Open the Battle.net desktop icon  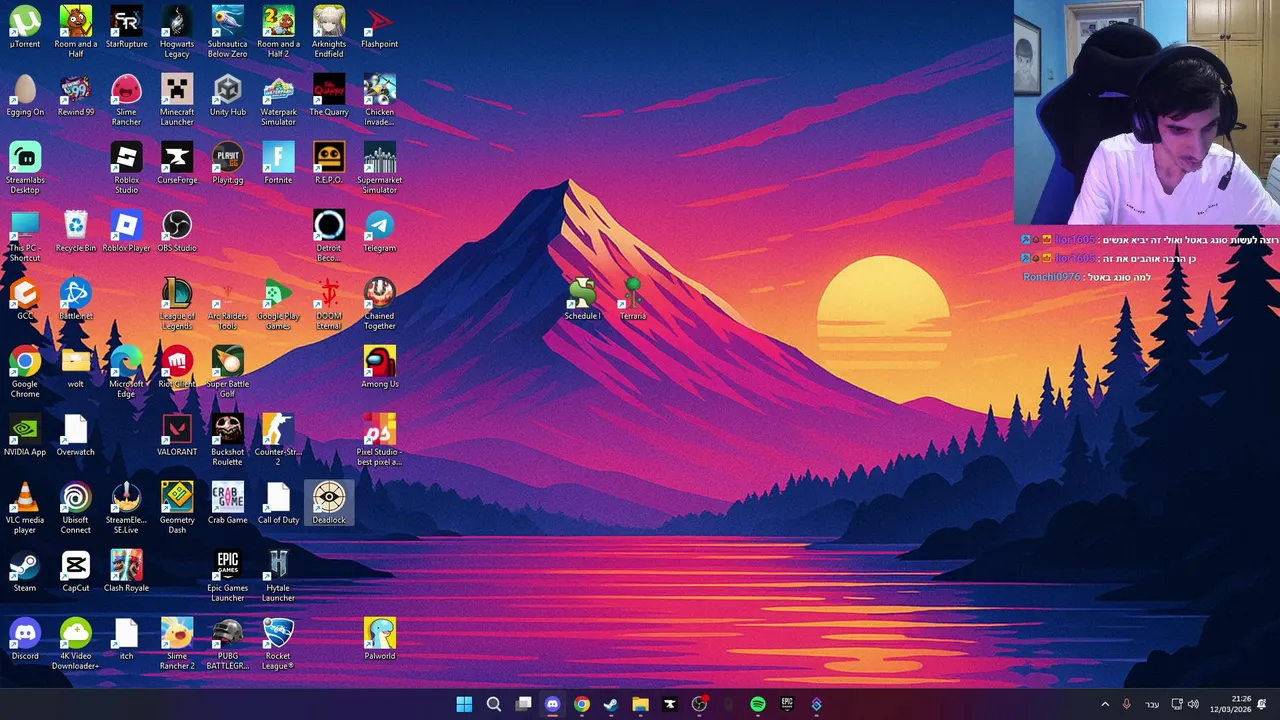click(76, 299)
